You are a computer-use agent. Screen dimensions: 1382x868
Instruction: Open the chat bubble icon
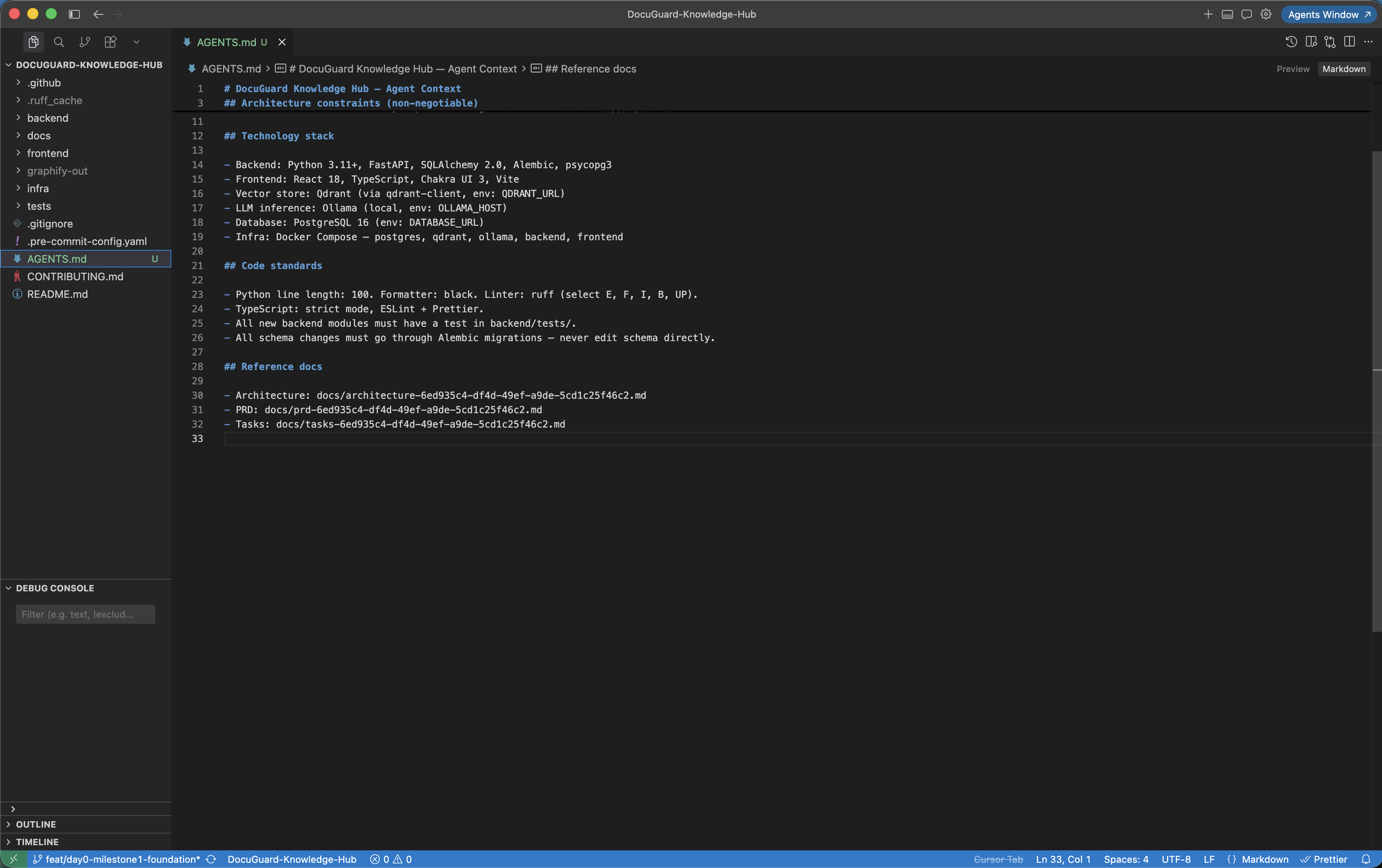1246,14
